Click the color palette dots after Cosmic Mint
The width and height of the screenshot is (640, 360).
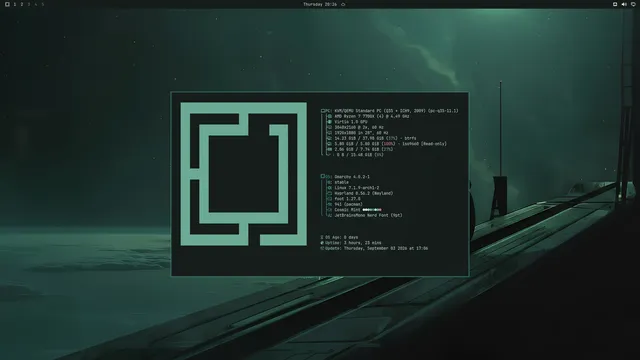pyautogui.click(x=372, y=210)
